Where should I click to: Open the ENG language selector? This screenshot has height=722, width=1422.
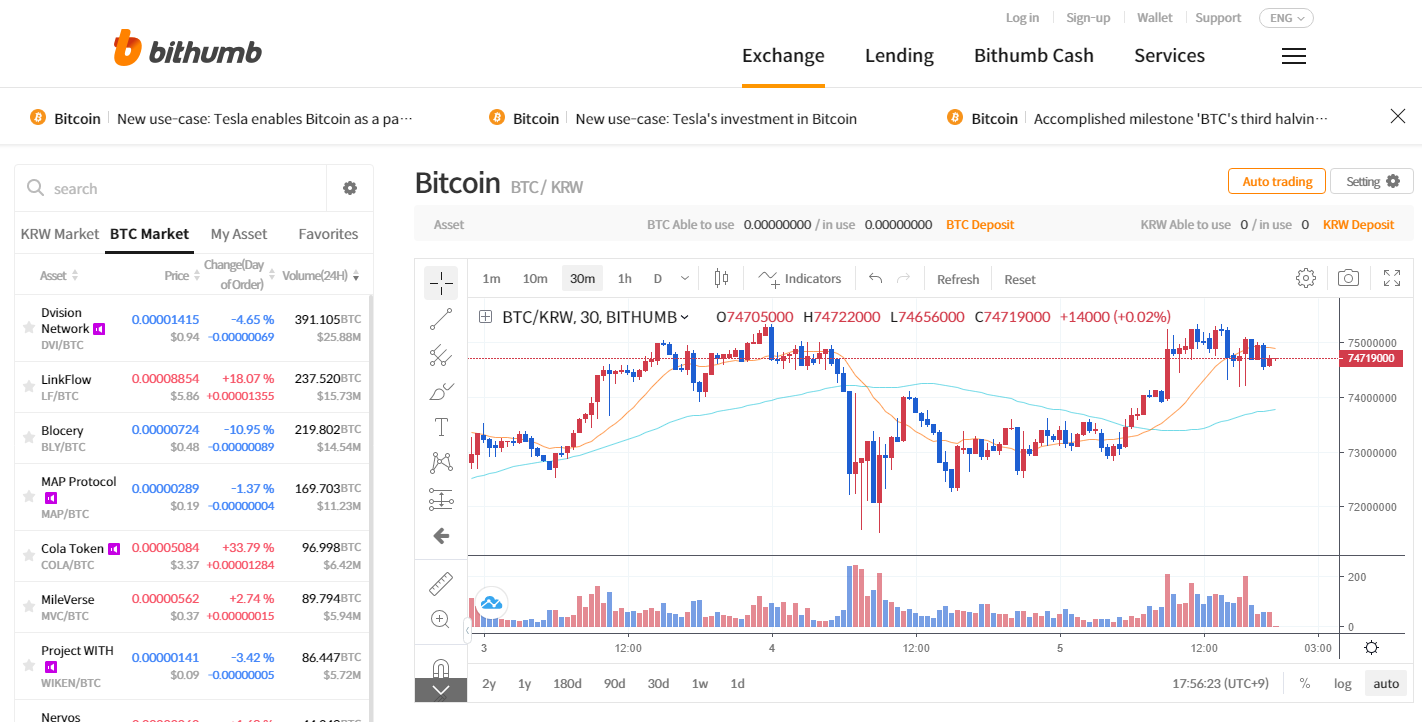pyautogui.click(x=1286, y=17)
